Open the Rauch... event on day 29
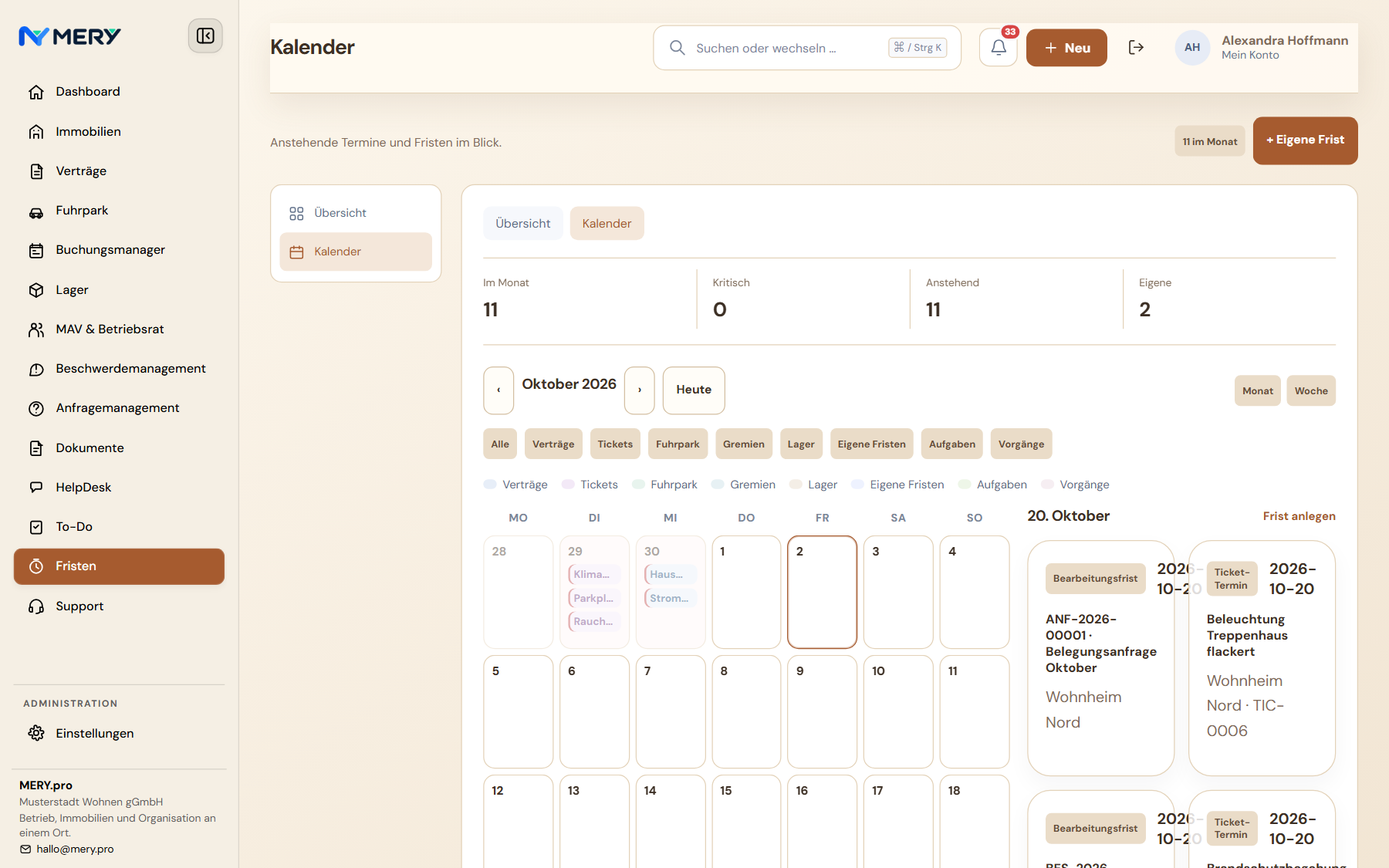1389x868 pixels. pyautogui.click(x=594, y=621)
